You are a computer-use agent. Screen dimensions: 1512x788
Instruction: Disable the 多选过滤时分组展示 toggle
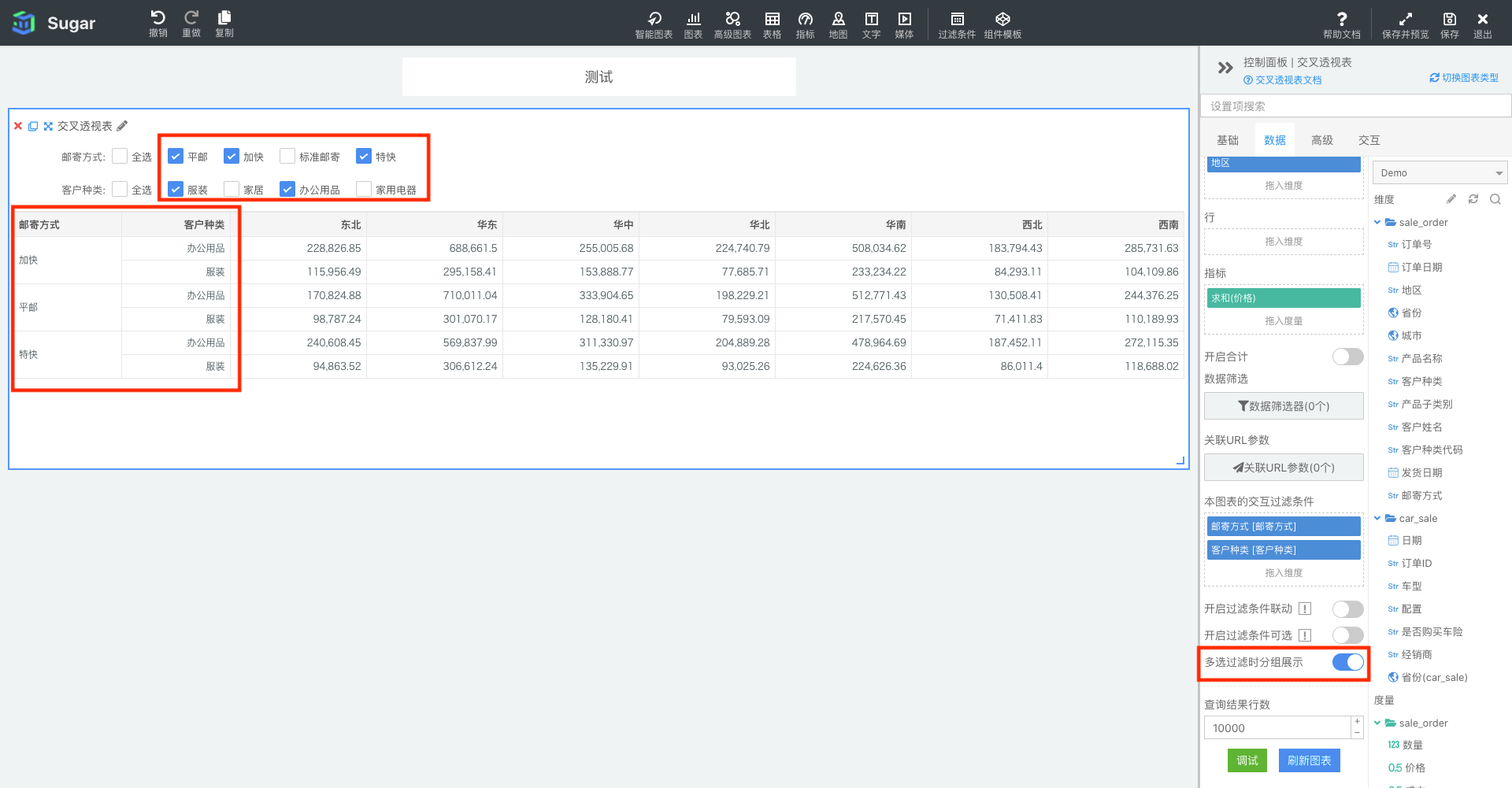pyautogui.click(x=1347, y=662)
